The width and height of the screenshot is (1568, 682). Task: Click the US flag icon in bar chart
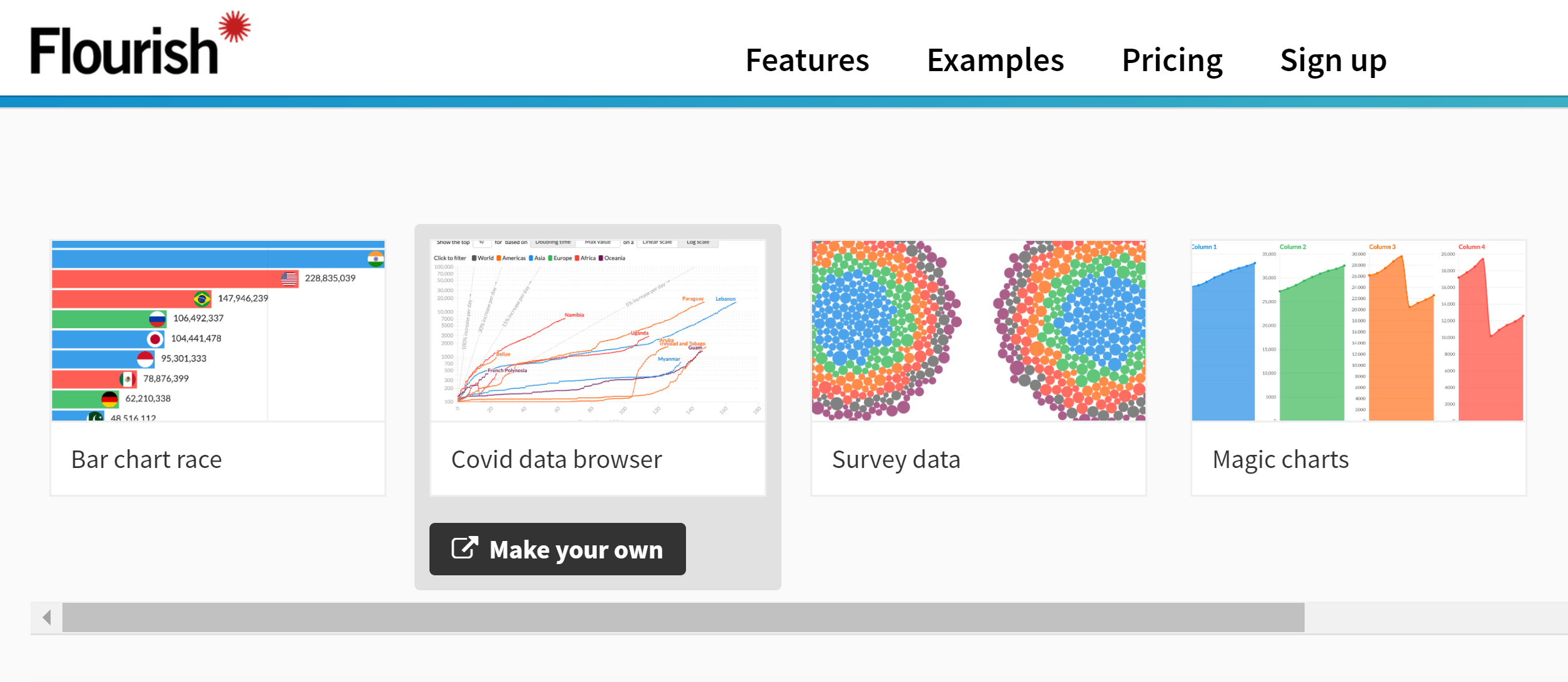(289, 278)
